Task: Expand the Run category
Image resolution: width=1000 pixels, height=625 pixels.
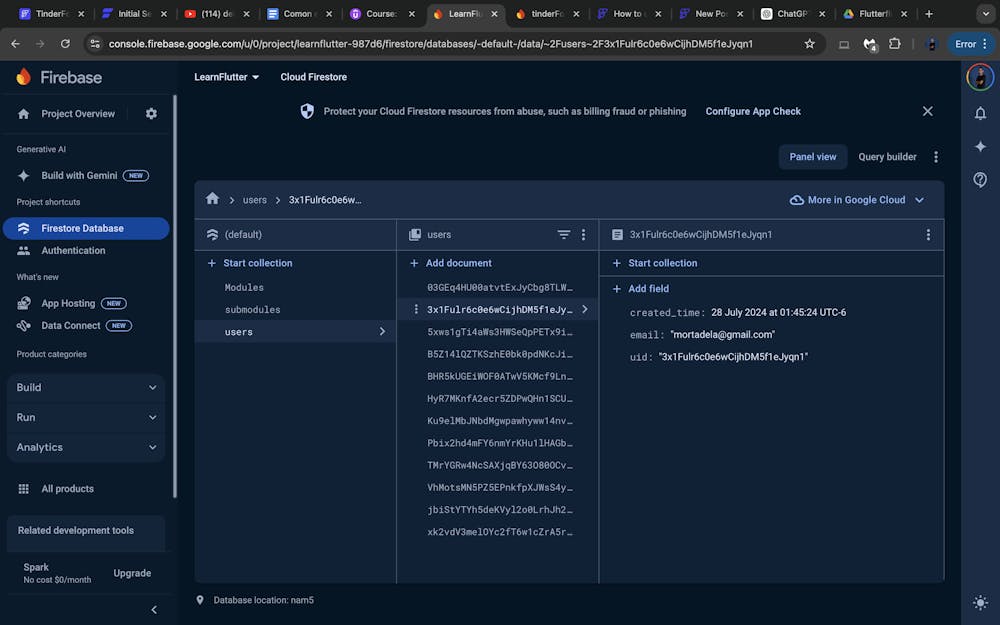Action: click(x=86, y=417)
